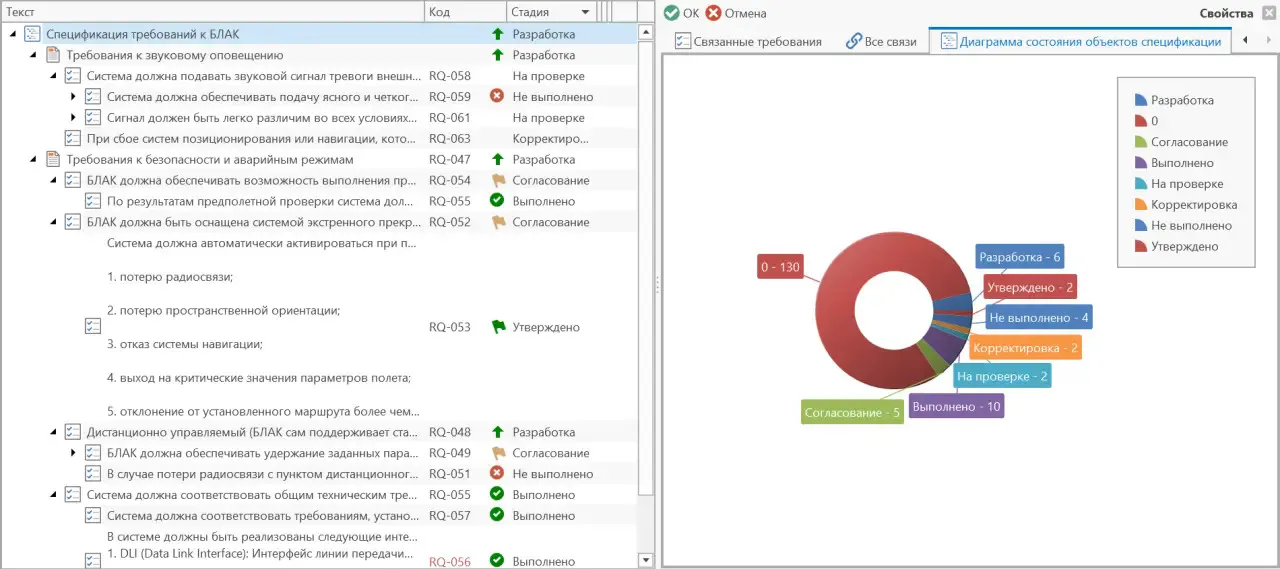The height and width of the screenshot is (569, 1280).
Task: Click the 'На проверке' stage cell for RQ-061
Action: (x=549, y=118)
